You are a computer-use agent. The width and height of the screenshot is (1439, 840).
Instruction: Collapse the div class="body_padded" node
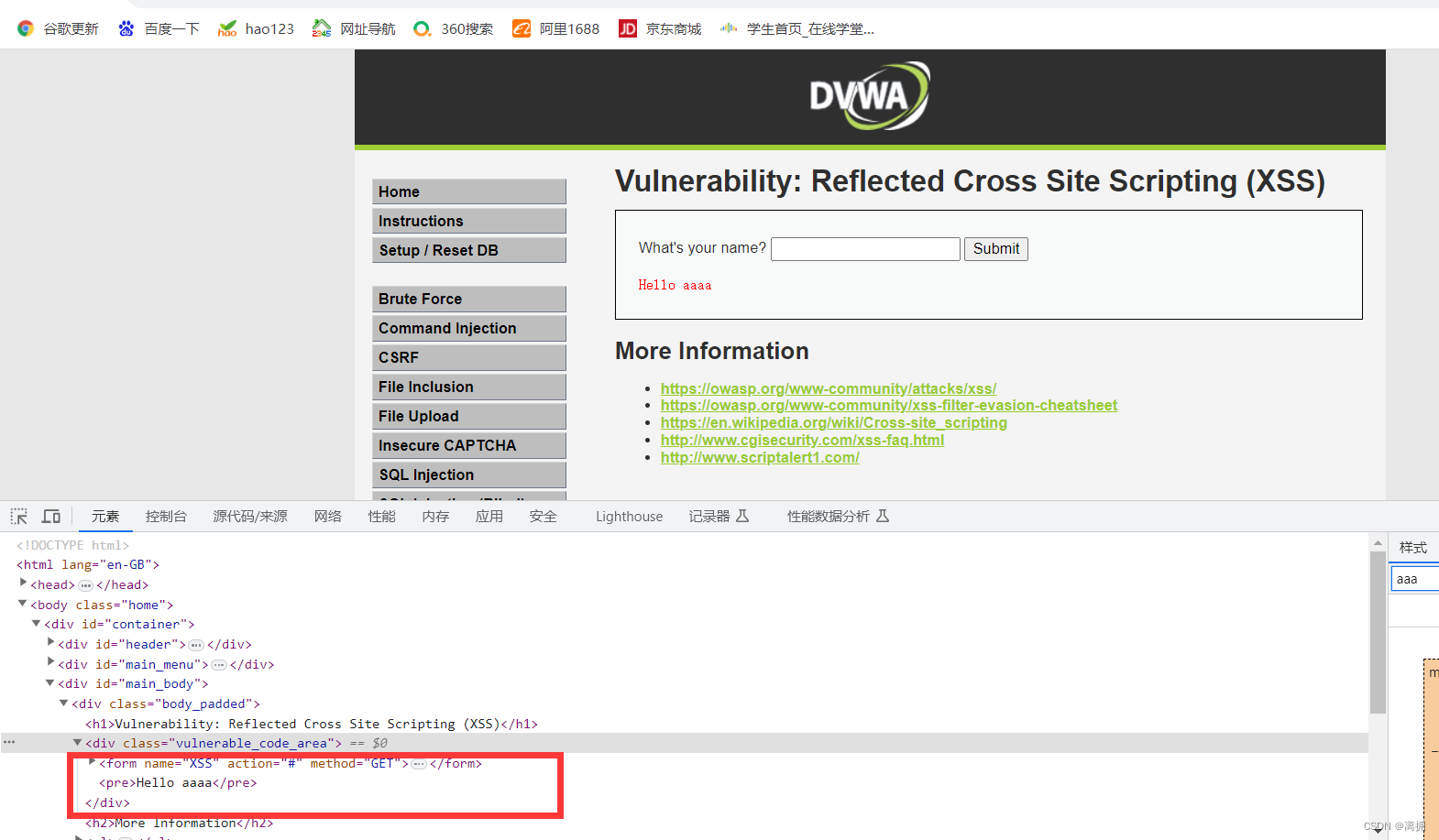64,703
